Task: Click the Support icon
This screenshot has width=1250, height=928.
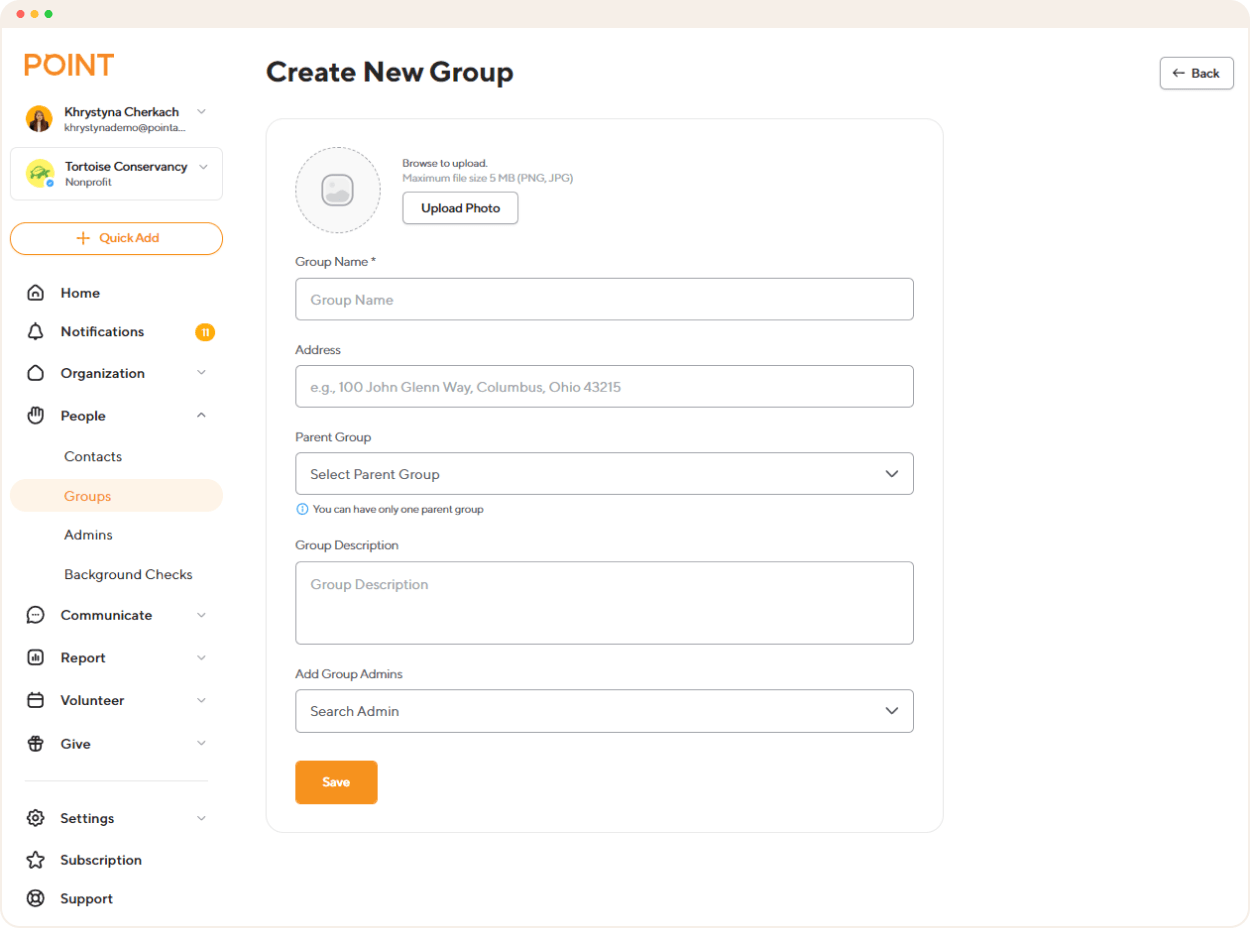Action: click(35, 898)
